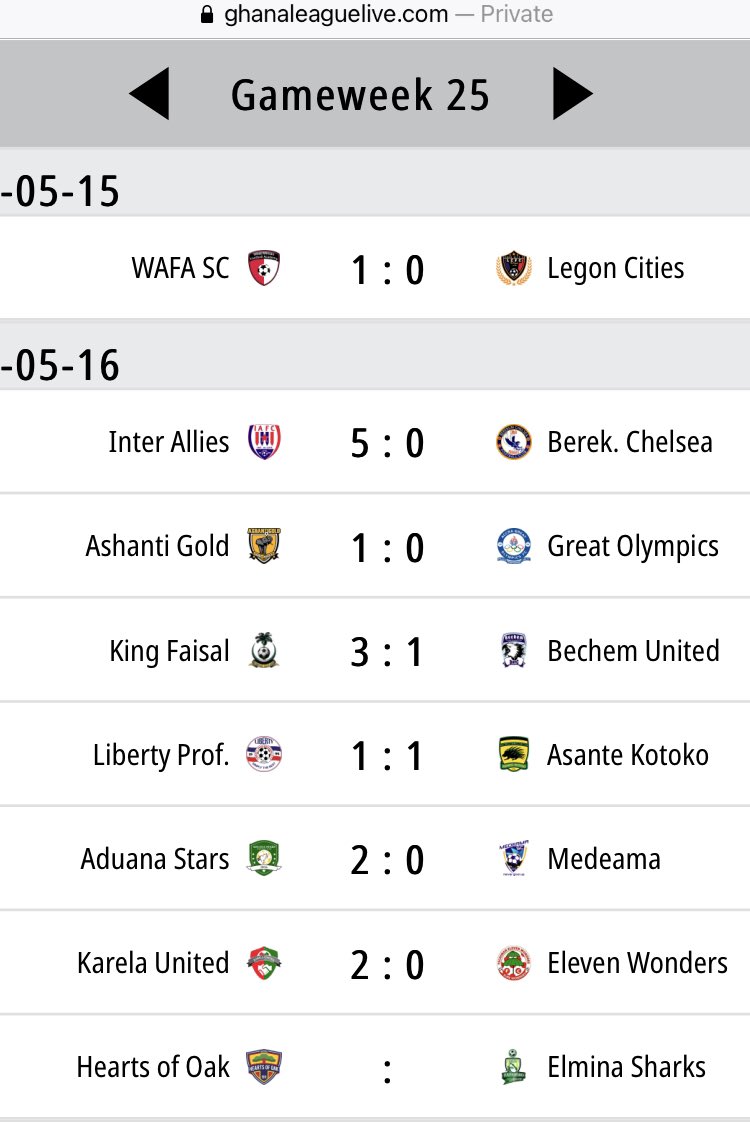Viewport: 750px width, 1122px height.
Task: Open Karela United team name link
Action: [153, 963]
